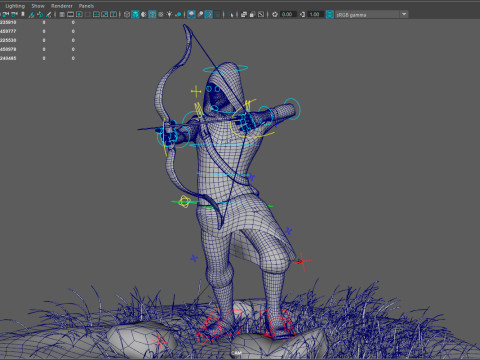Viewport: 480px width, 360px height.
Task: Toggle the Resolution Gate display
Action: [79, 14]
